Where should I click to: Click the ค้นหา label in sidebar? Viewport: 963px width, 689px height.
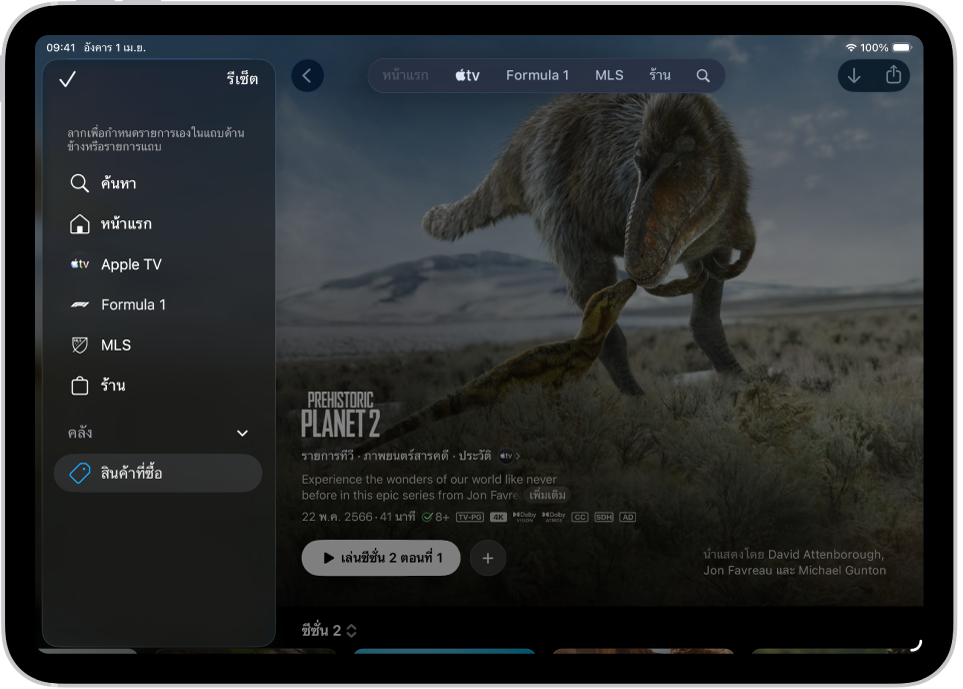119,183
